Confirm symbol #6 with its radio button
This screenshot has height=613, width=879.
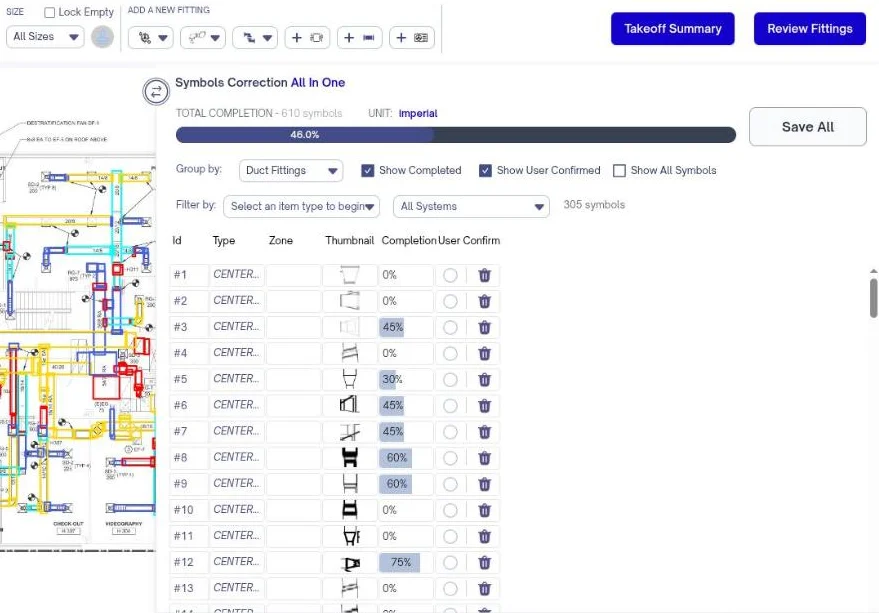(x=450, y=406)
